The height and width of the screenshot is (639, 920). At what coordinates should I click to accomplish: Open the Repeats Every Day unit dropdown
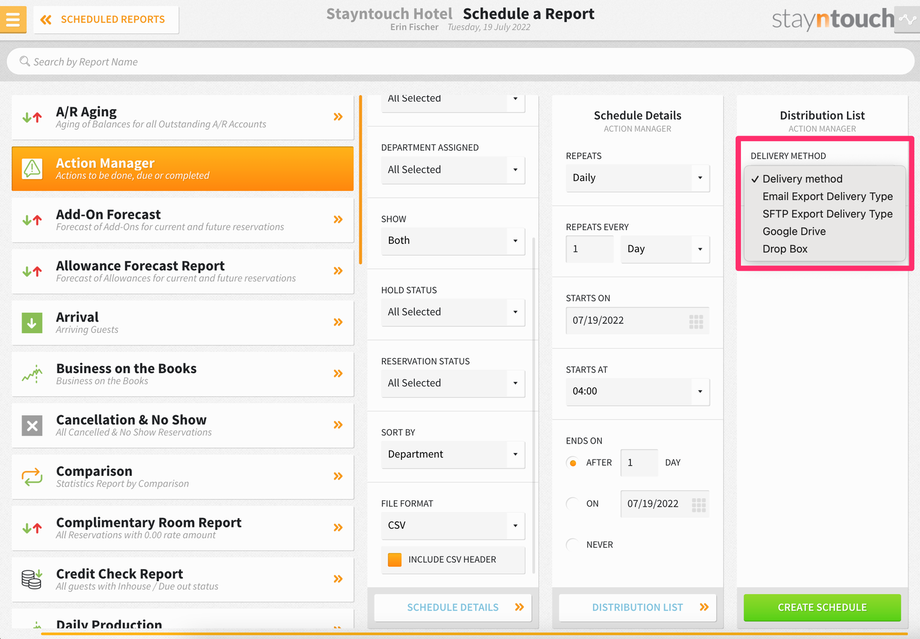665,249
